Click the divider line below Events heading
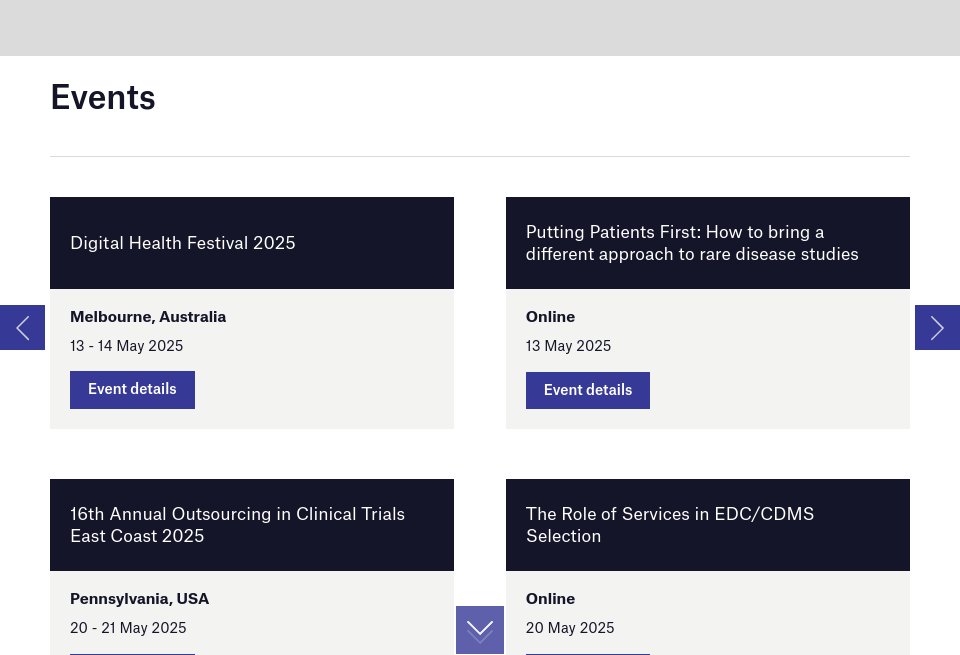This screenshot has width=960, height=655. click(x=480, y=156)
